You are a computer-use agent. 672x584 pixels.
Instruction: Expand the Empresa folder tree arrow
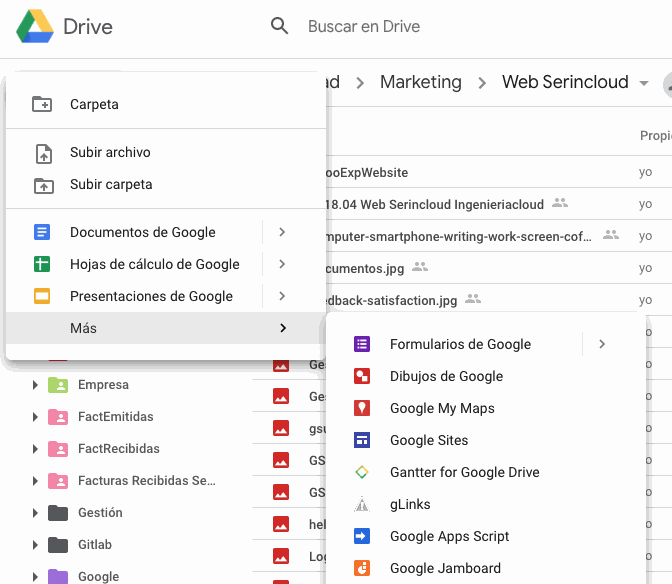click(x=35, y=385)
